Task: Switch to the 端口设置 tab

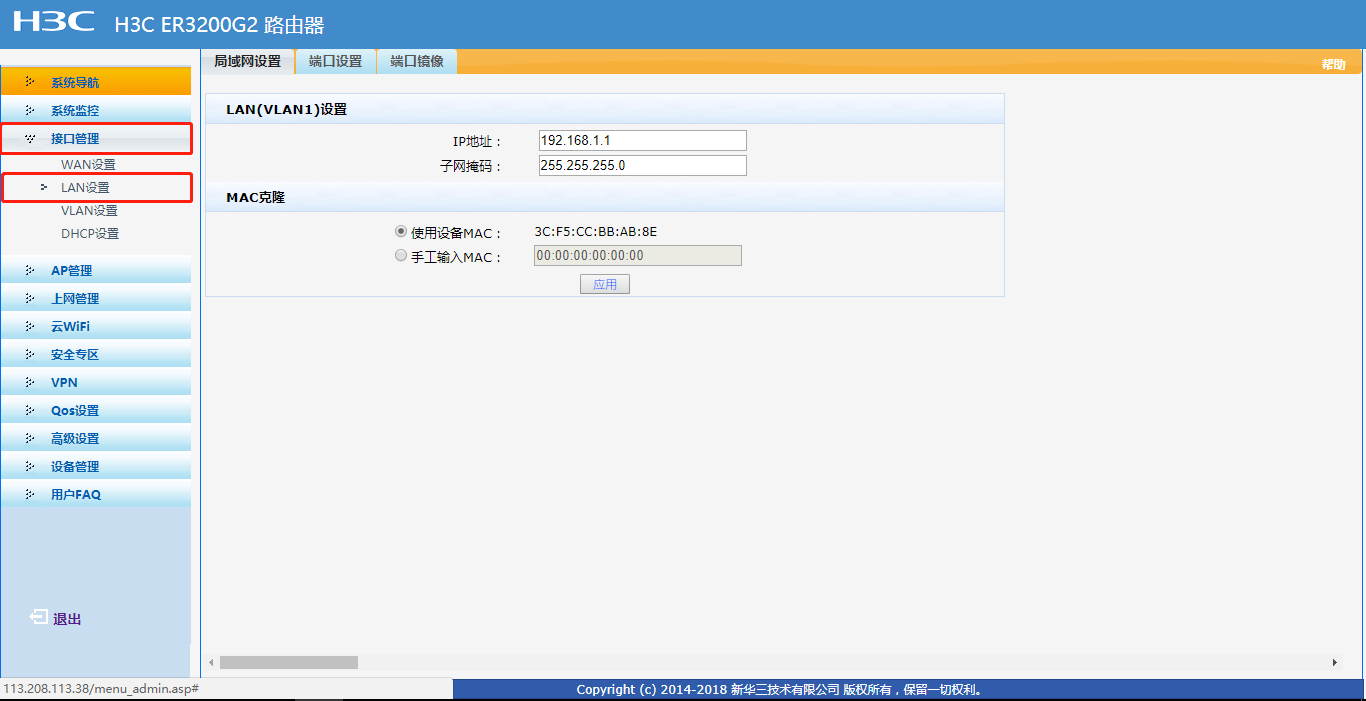Action: [335, 60]
